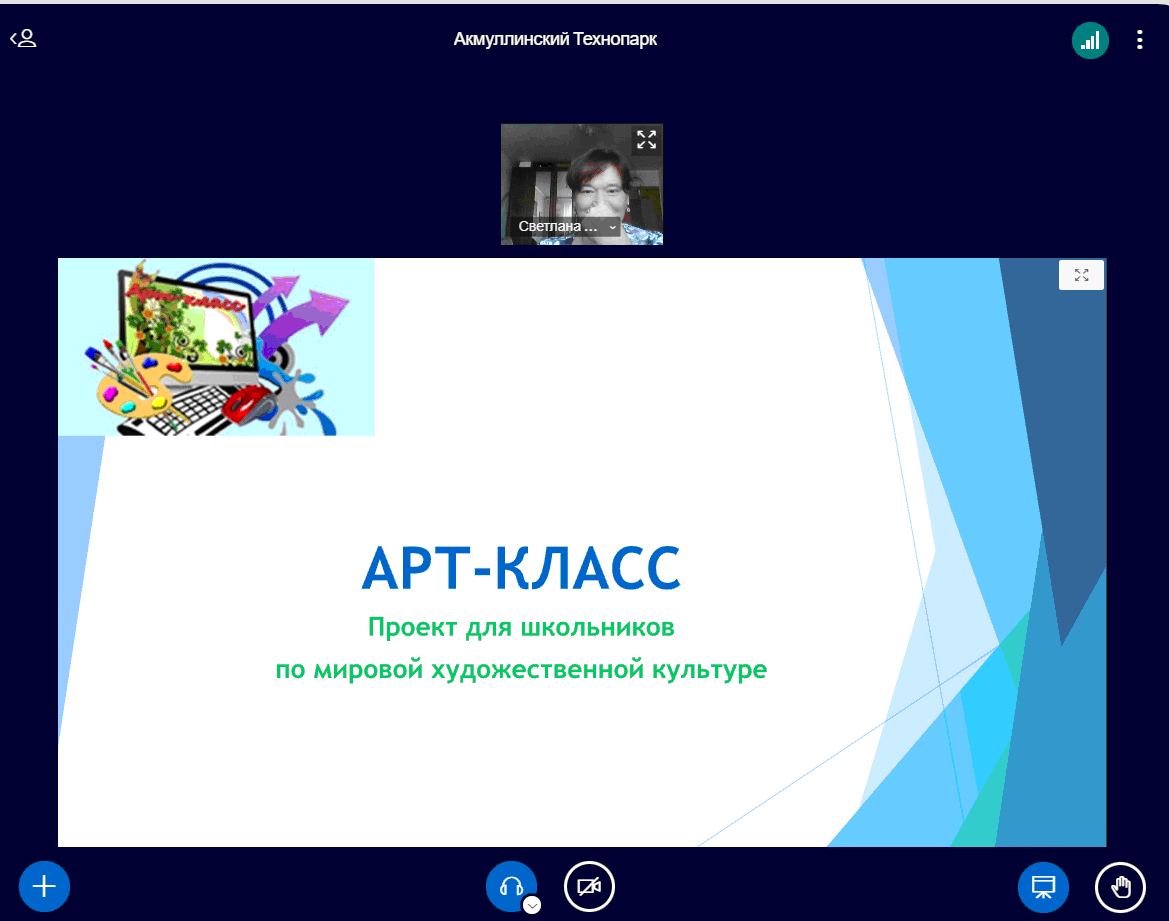The image size is (1169, 921).
Task: Click the "по мировой художественной культуре" text
Action: pos(521,669)
